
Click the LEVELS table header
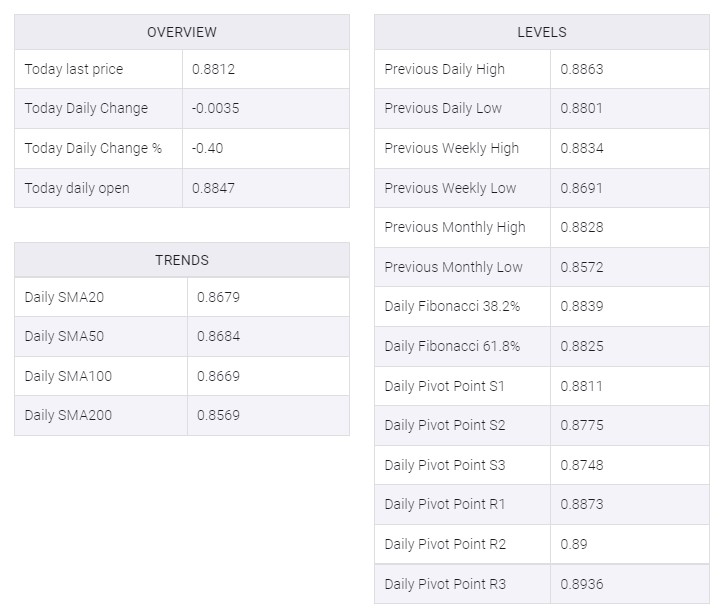pos(541,32)
